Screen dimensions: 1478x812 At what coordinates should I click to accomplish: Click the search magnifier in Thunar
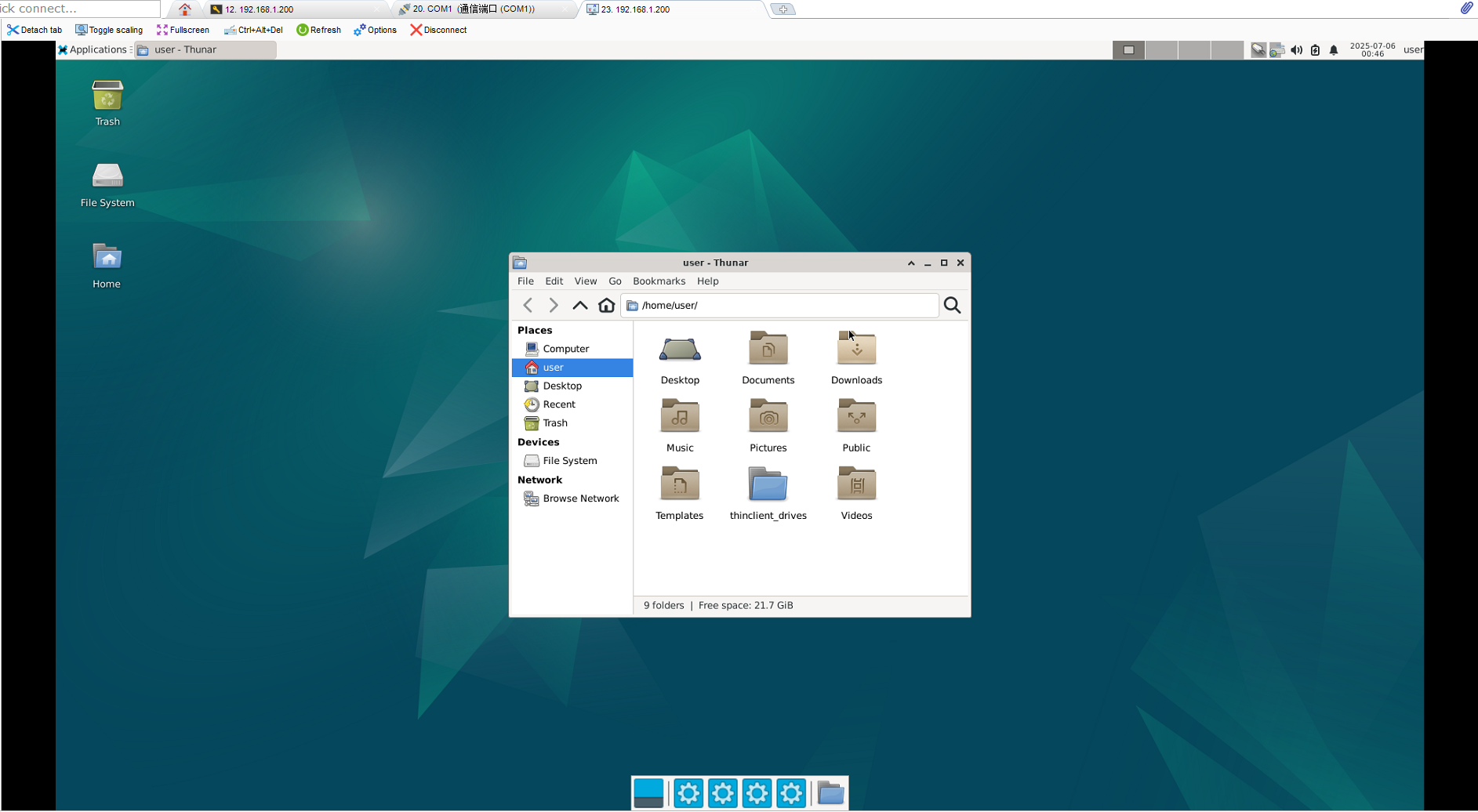click(952, 305)
